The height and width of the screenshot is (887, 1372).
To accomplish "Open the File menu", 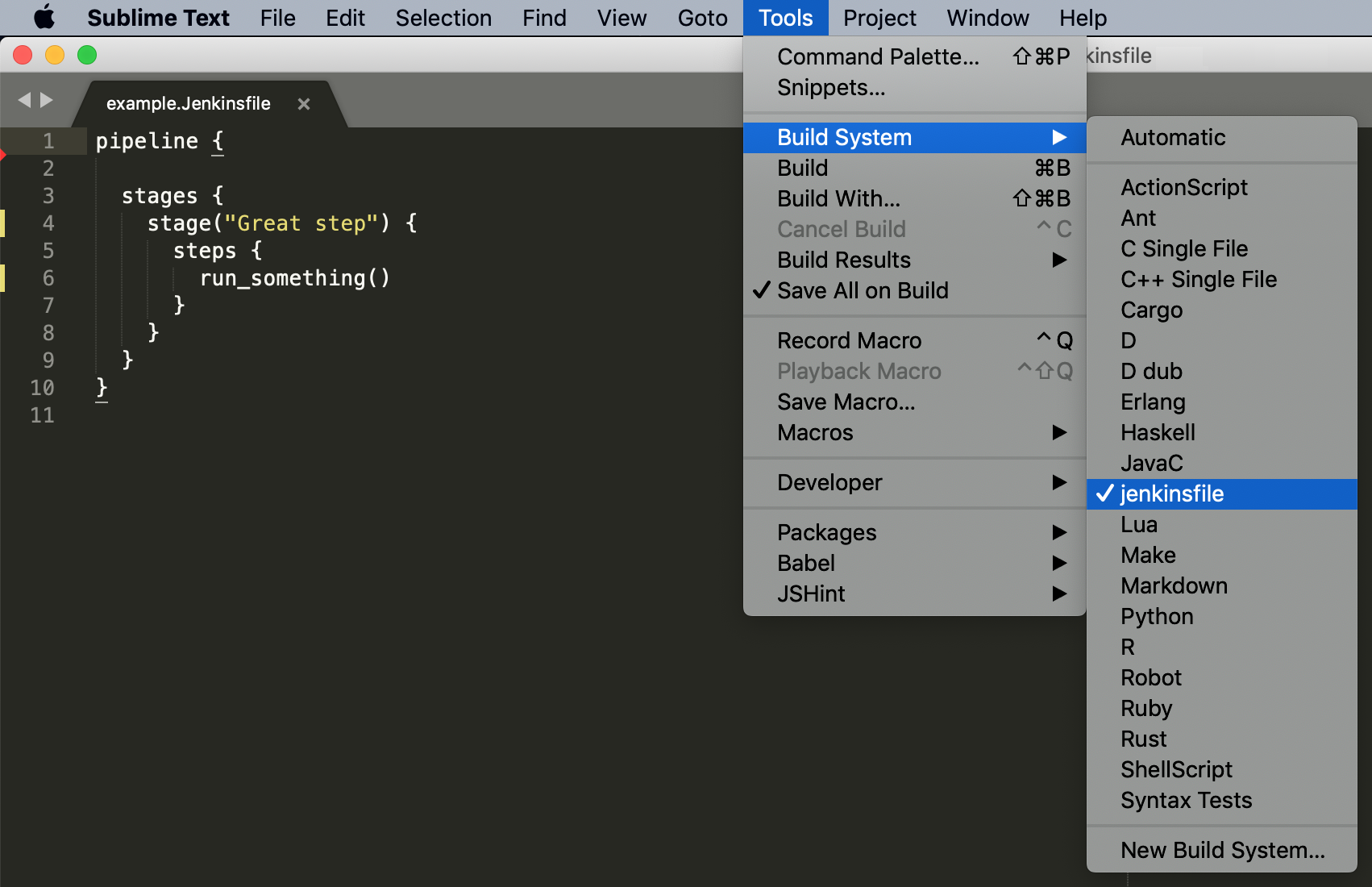I will coord(278,18).
